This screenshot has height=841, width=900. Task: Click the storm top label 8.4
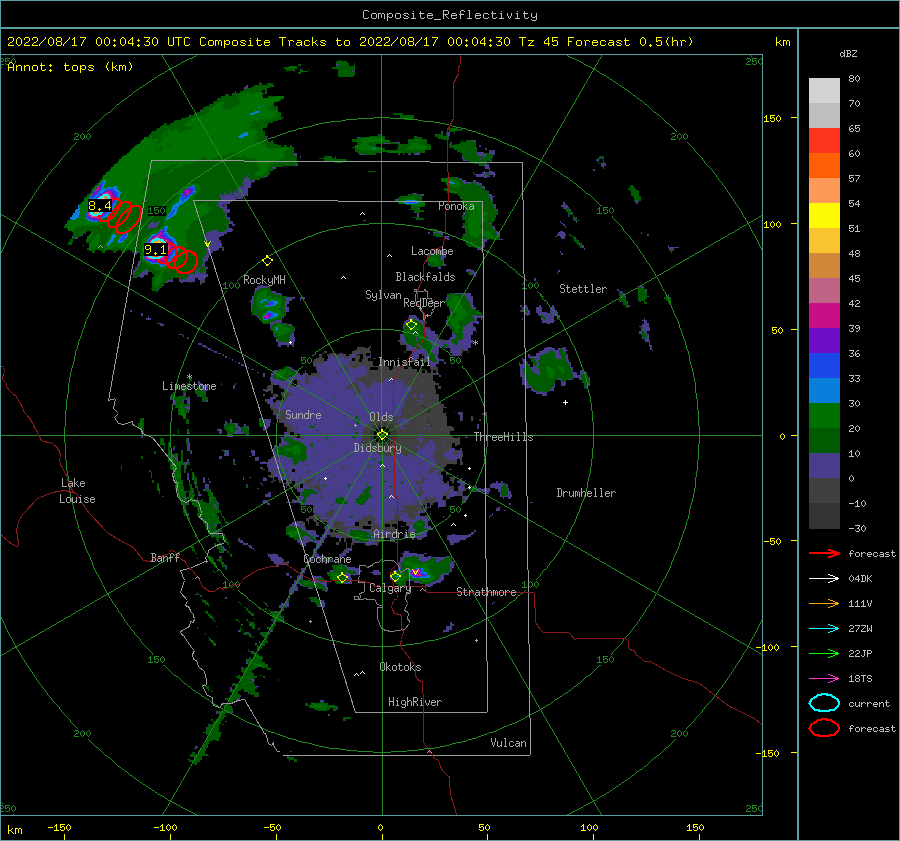(x=99, y=206)
